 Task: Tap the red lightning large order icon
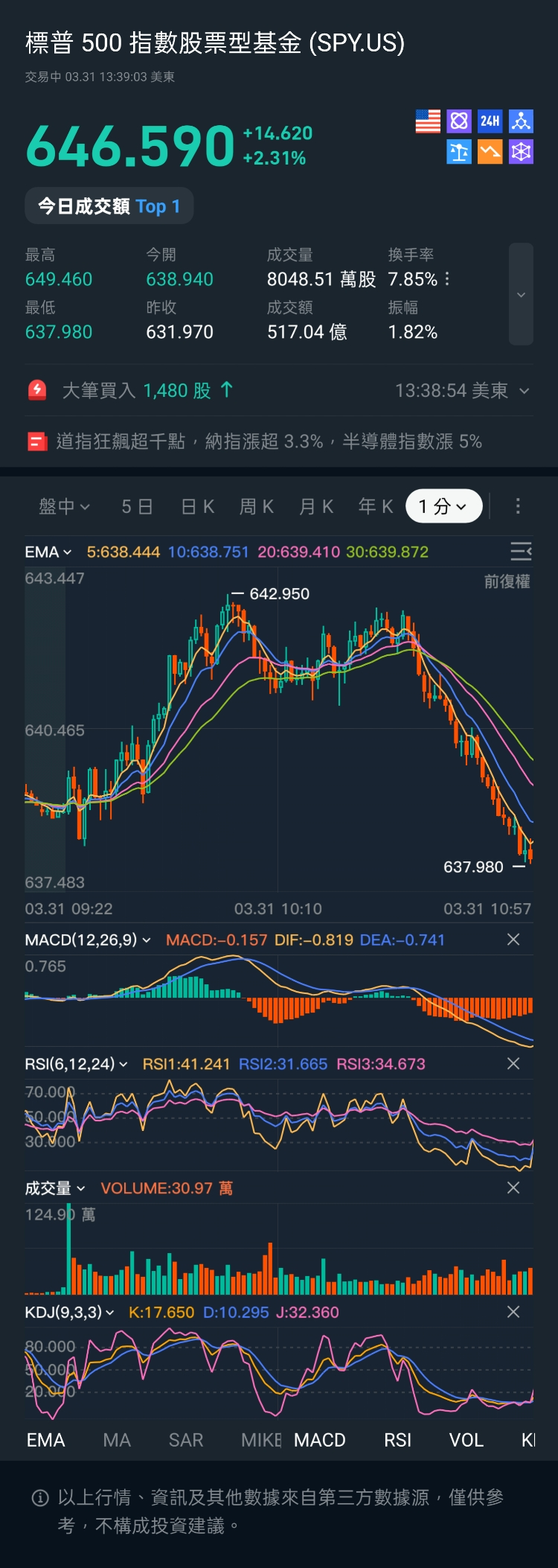point(37,390)
